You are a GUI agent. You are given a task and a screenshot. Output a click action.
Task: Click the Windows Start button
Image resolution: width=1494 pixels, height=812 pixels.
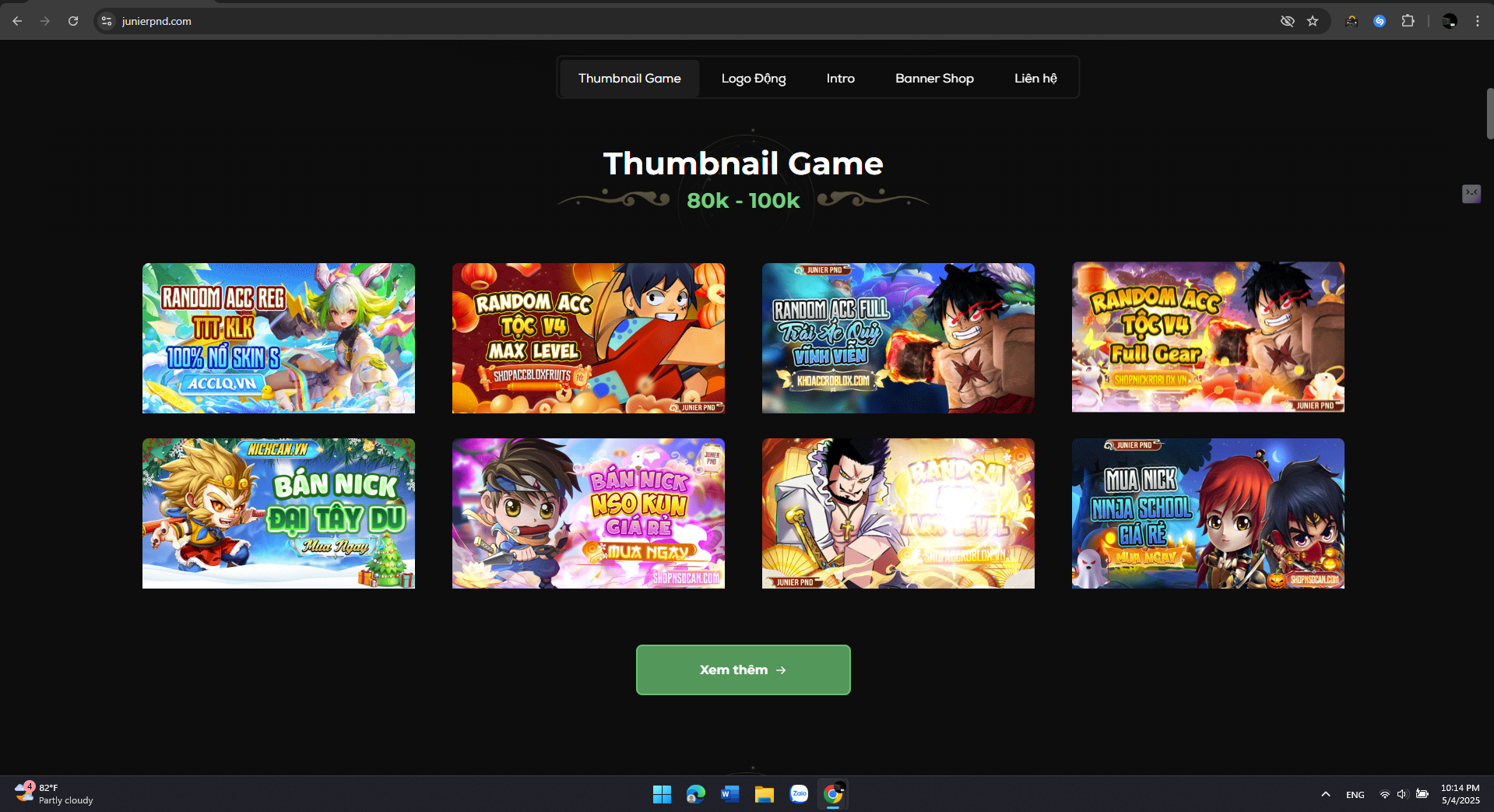click(662, 794)
